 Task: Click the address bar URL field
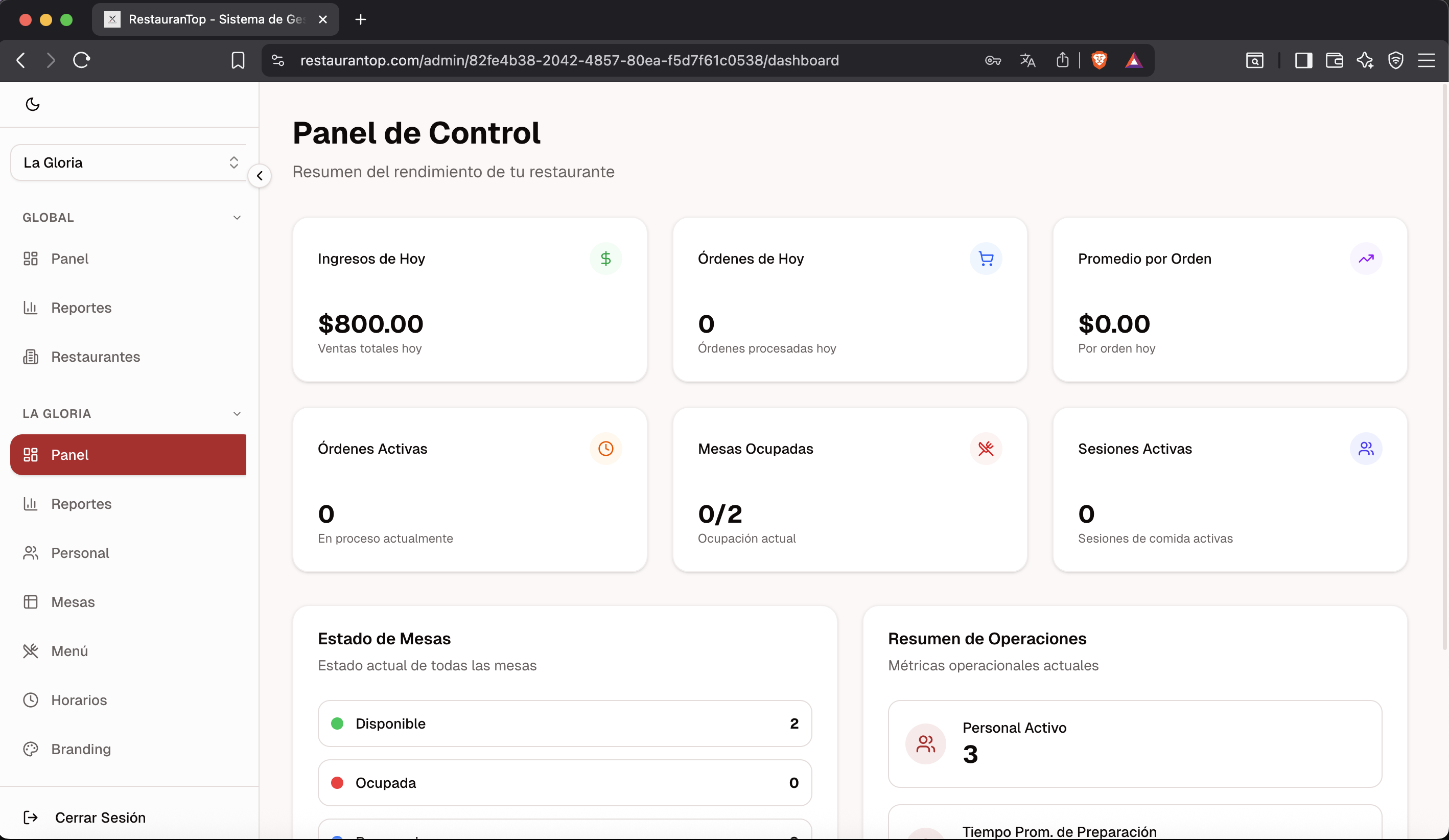[x=569, y=60]
